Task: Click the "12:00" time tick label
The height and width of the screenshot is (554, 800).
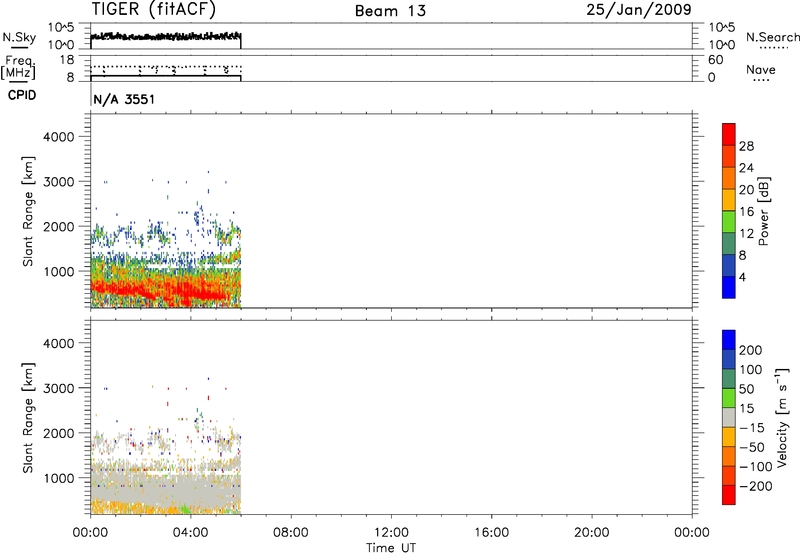Action: point(391,533)
